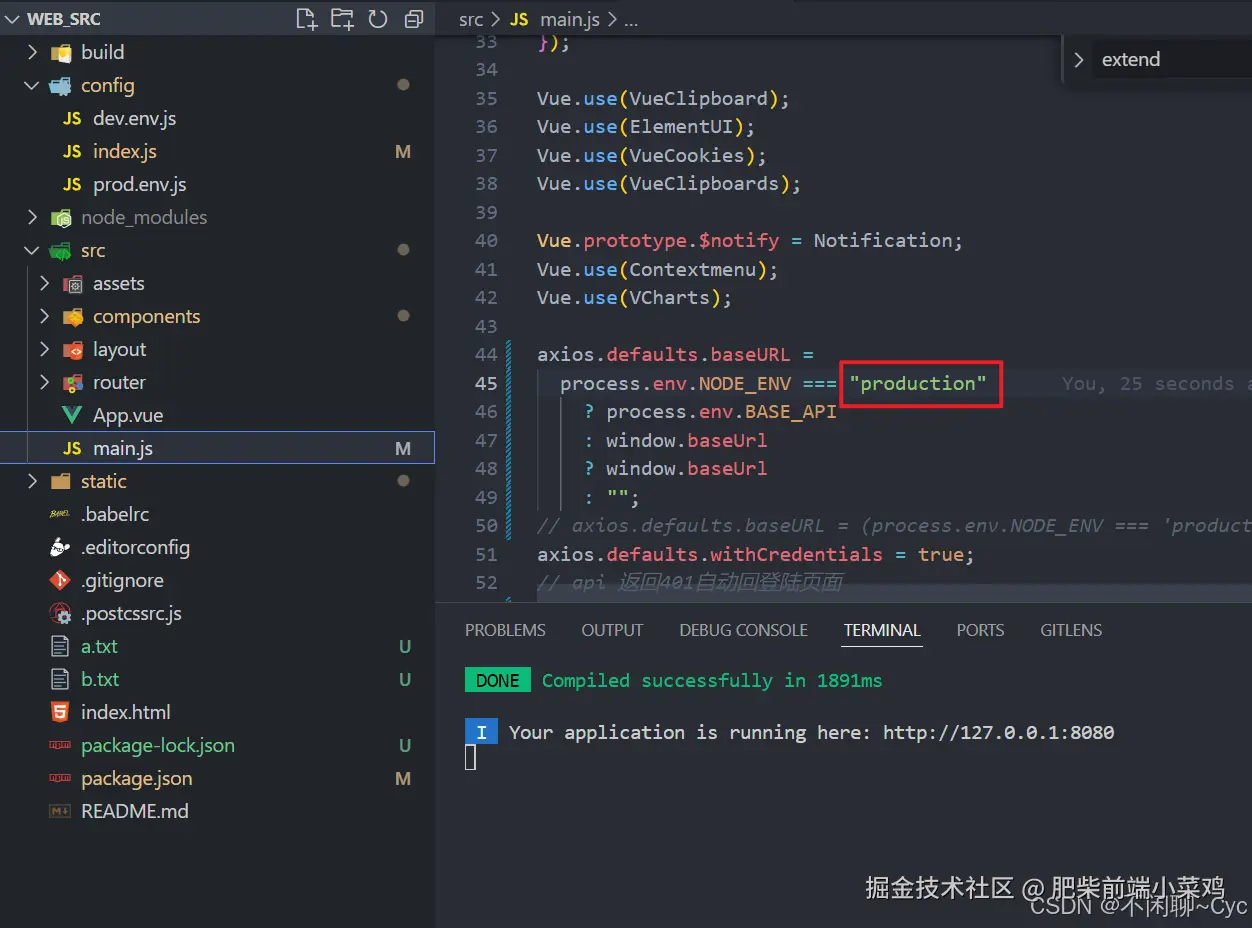Click inside the extend search field

[x=1172, y=59]
